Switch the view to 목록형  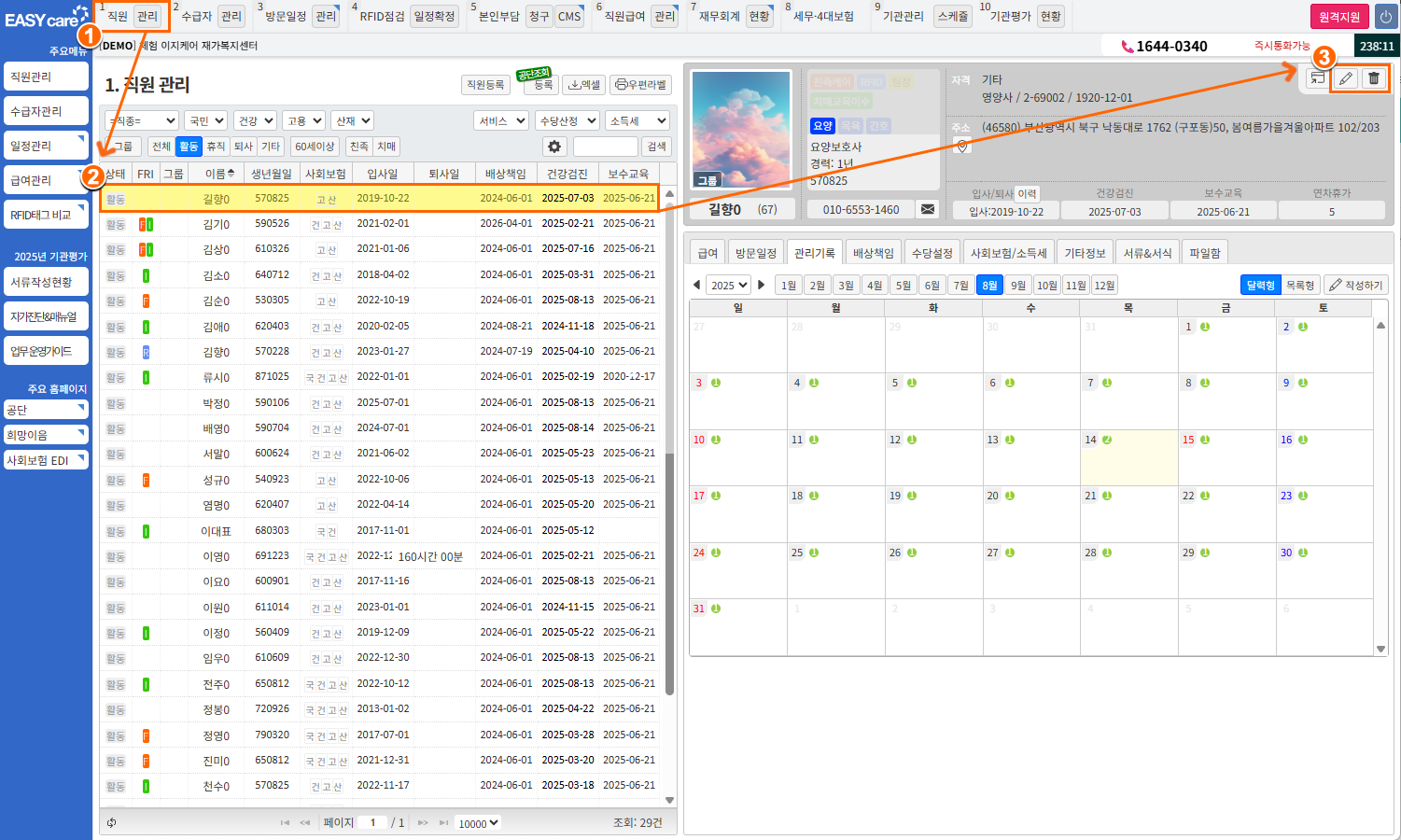point(1299,285)
